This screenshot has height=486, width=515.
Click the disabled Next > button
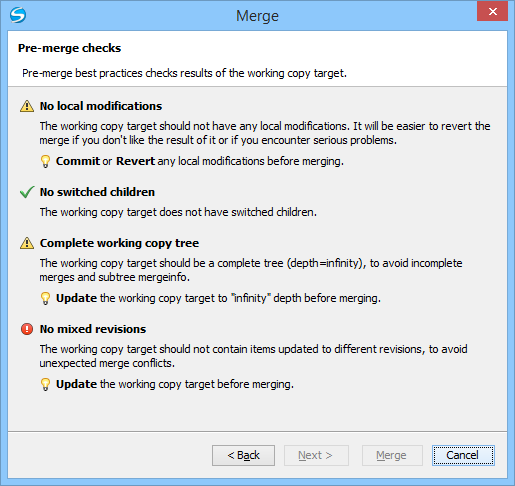[x=316, y=455]
